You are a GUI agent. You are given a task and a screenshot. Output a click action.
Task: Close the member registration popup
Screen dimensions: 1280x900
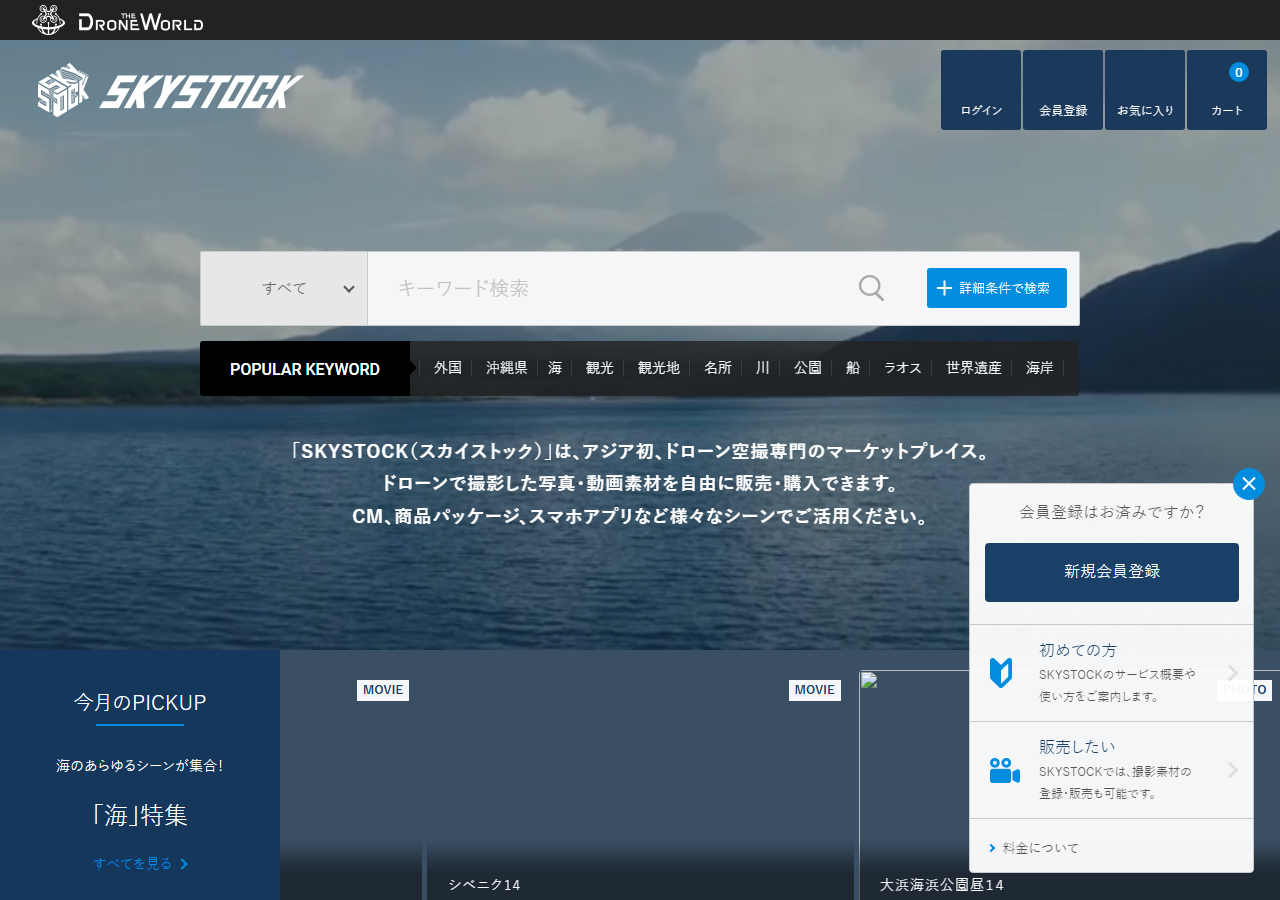[1249, 484]
